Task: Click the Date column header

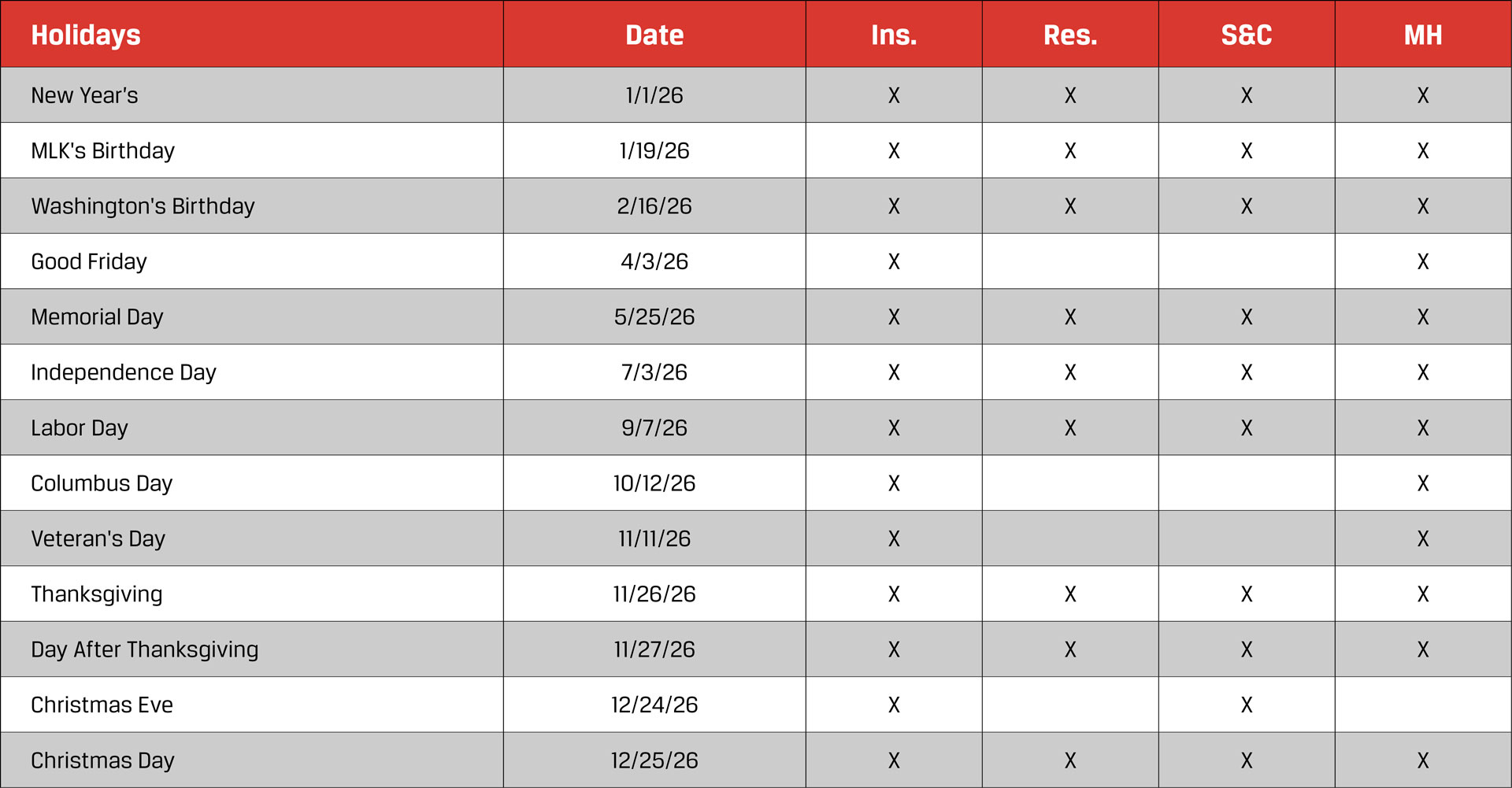Action: [654, 35]
